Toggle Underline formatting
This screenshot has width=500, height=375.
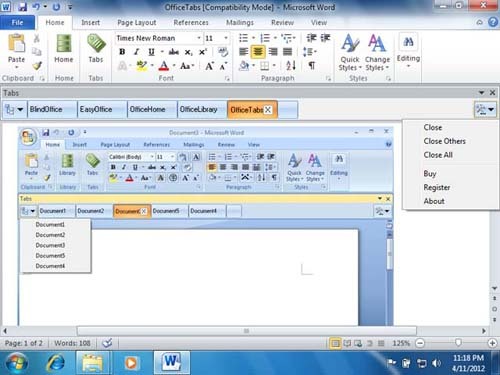[x=151, y=52]
